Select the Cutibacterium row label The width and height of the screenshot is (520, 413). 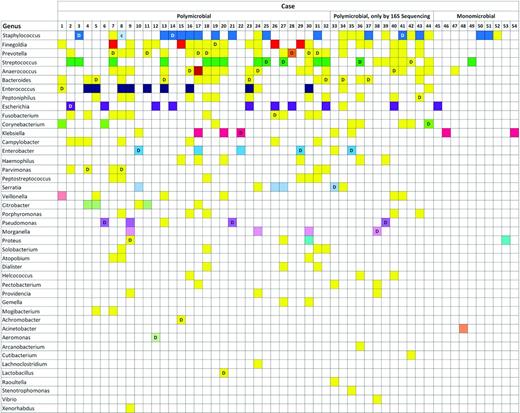coord(19,355)
